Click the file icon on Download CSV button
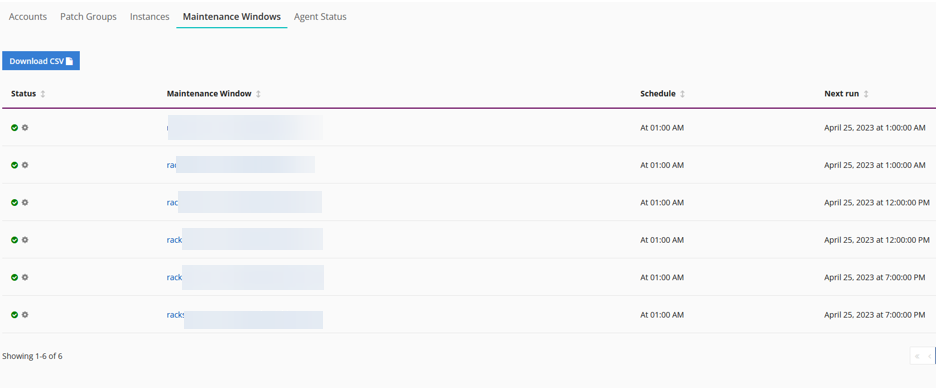The image size is (941, 388). 69,61
